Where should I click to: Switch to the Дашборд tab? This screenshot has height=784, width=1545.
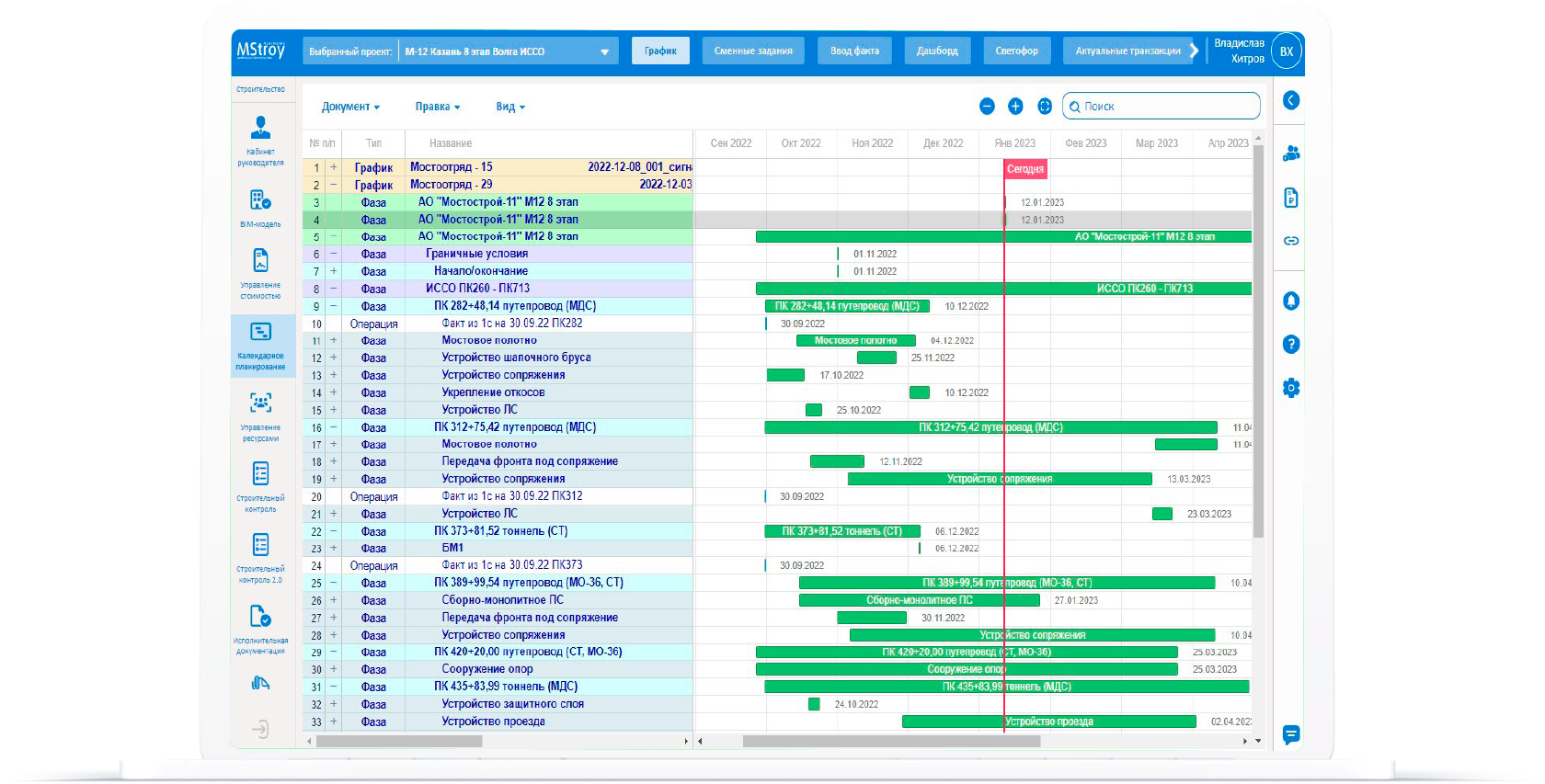937,51
